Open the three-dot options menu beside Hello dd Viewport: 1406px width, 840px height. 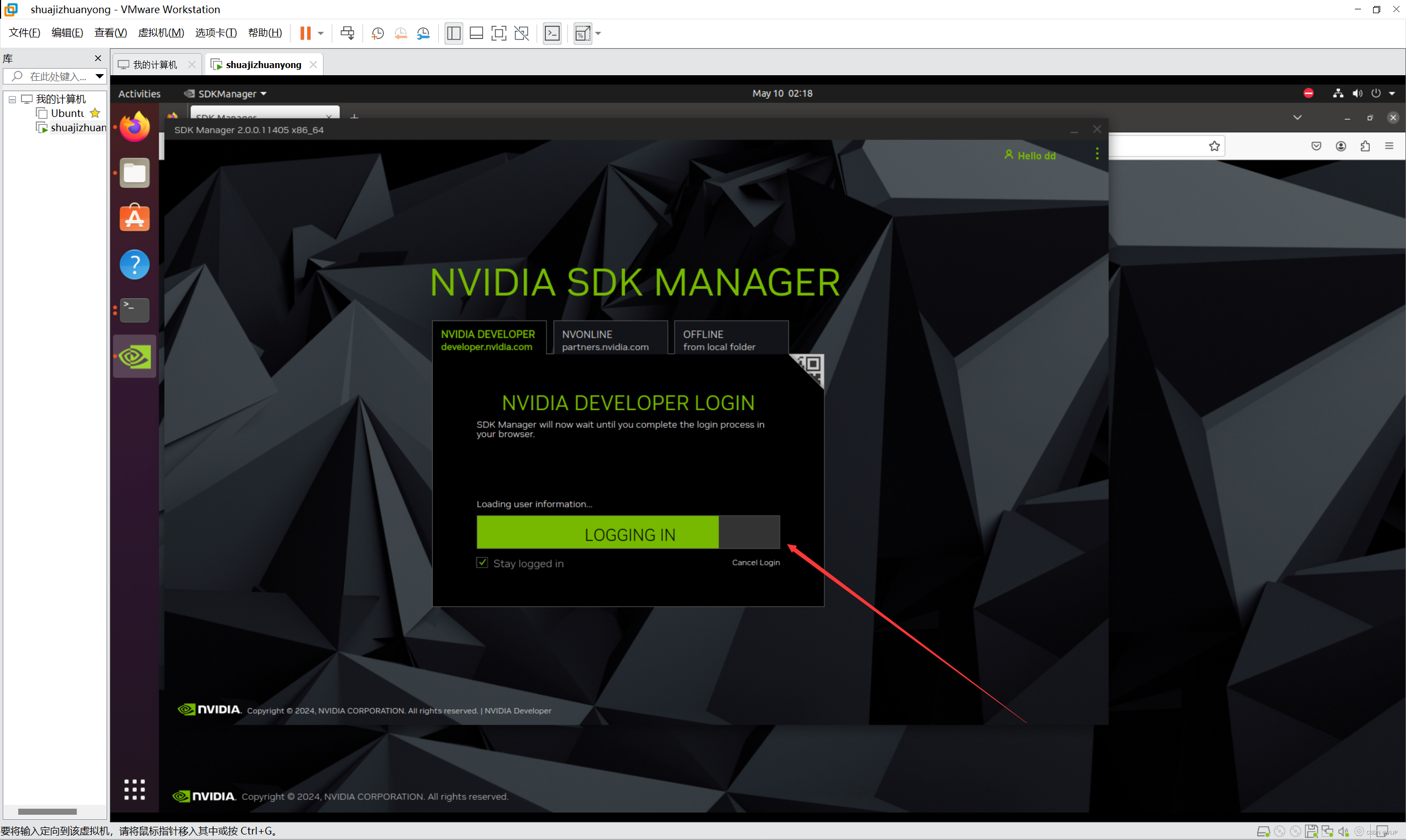pyautogui.click(x=1097, y=154)
